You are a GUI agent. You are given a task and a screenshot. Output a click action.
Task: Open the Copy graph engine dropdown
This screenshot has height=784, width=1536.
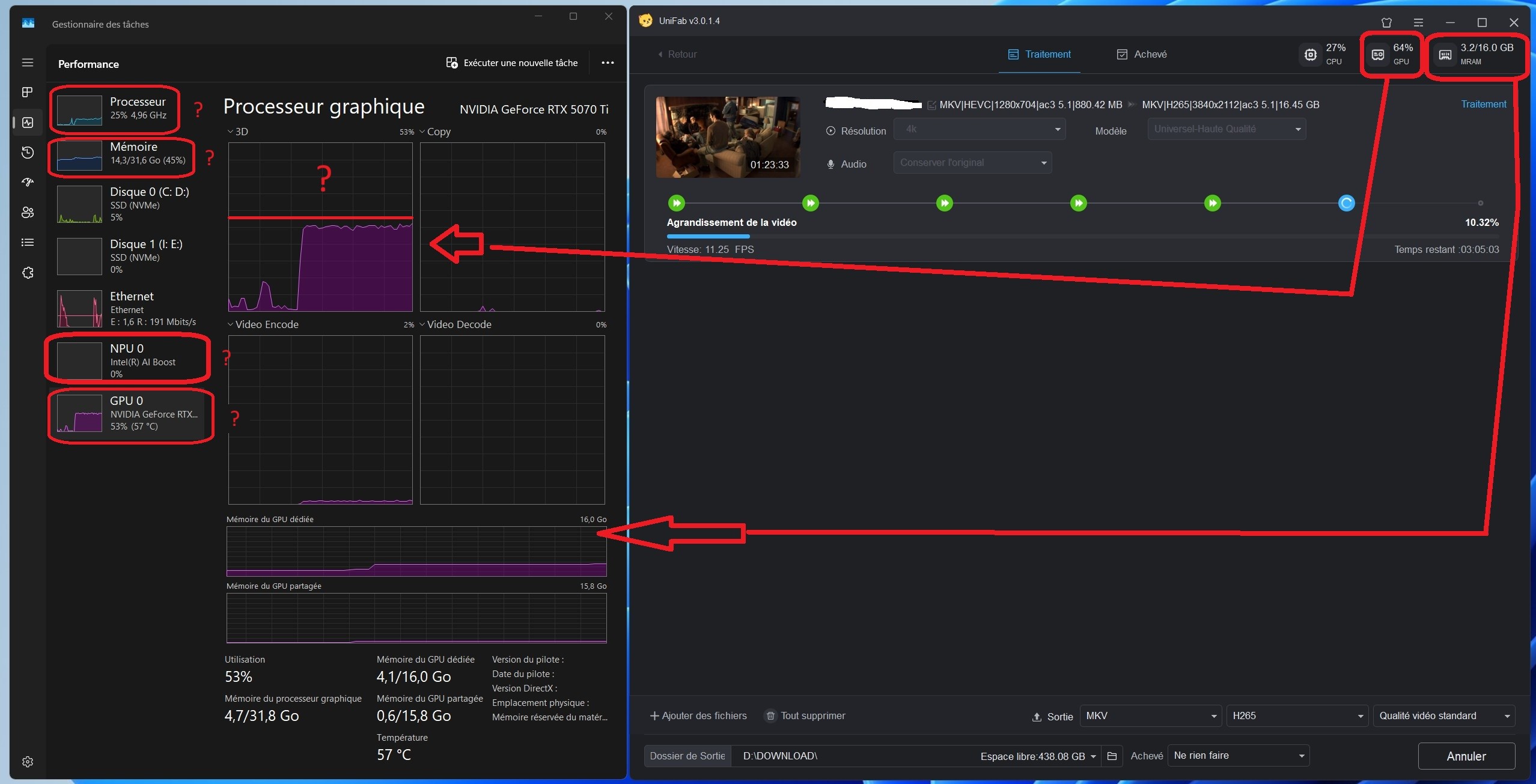[435, 132]
